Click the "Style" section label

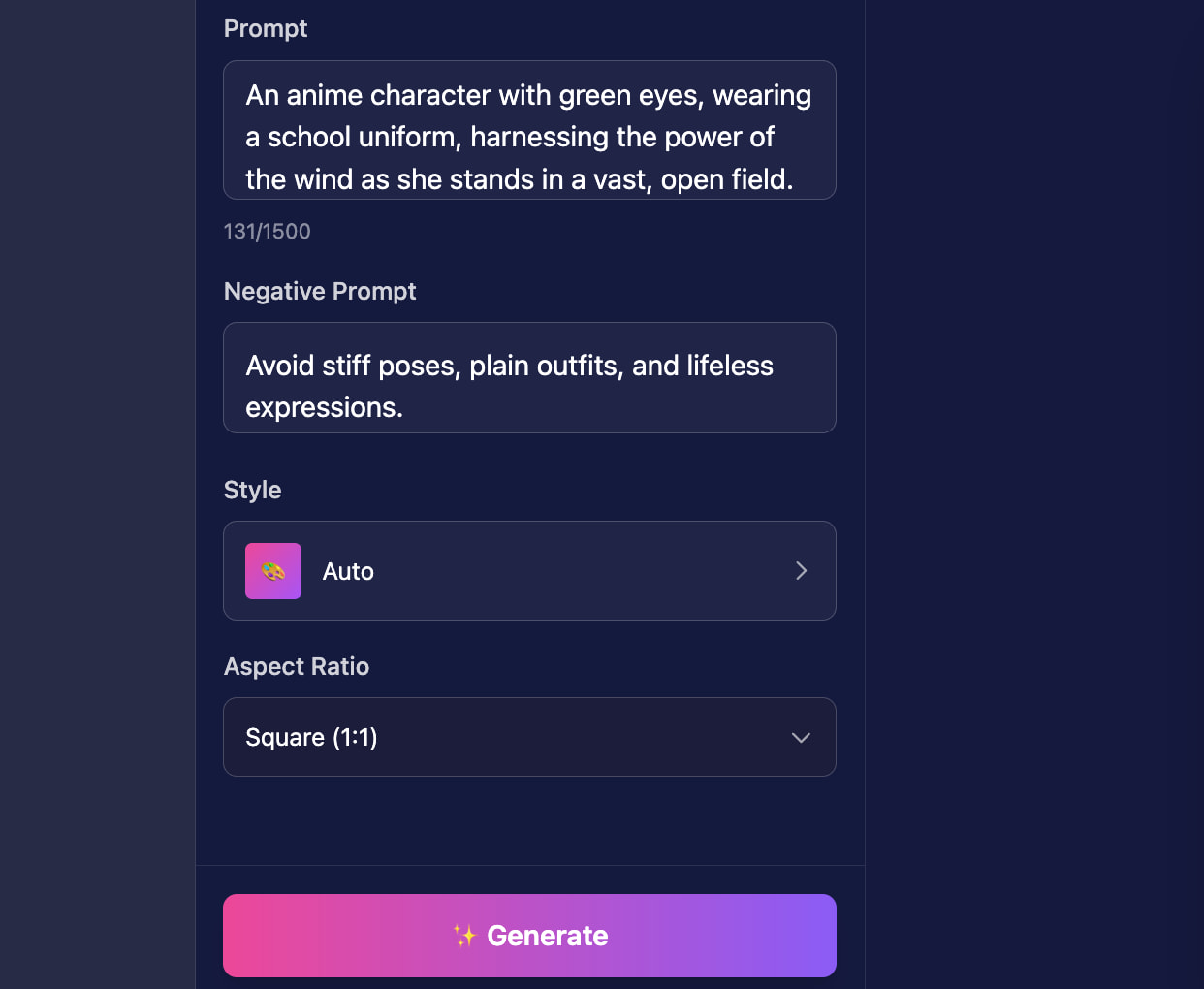pos(253,491)
